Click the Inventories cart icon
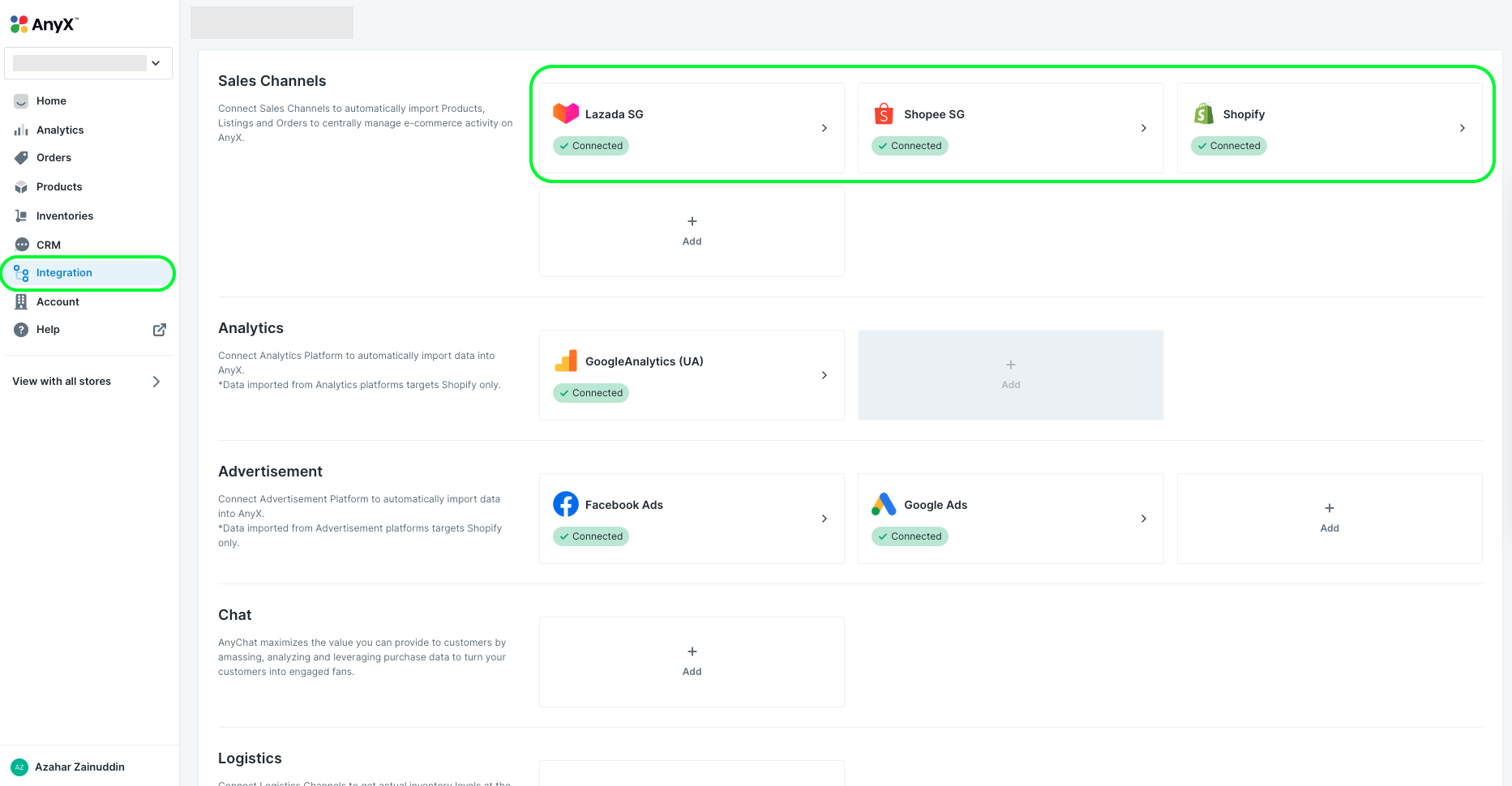Image resolution: width=1512 pixels, height=786 pixels. coord(21,216)
